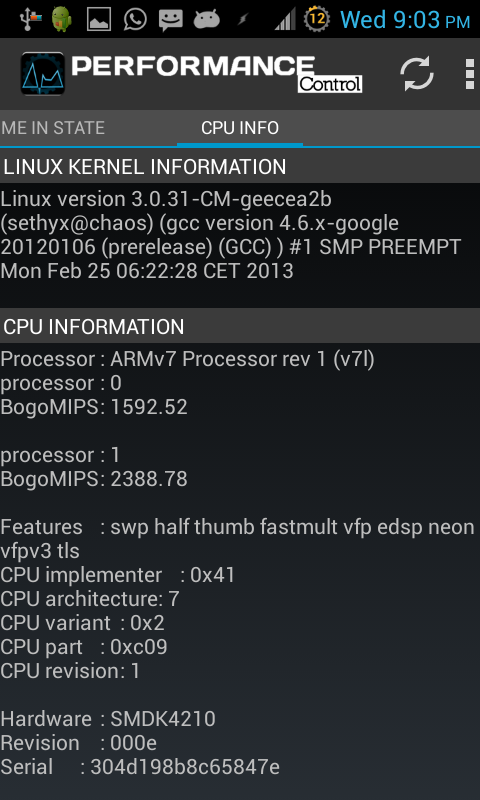Select the CPU INFO tab

[240, 128]
